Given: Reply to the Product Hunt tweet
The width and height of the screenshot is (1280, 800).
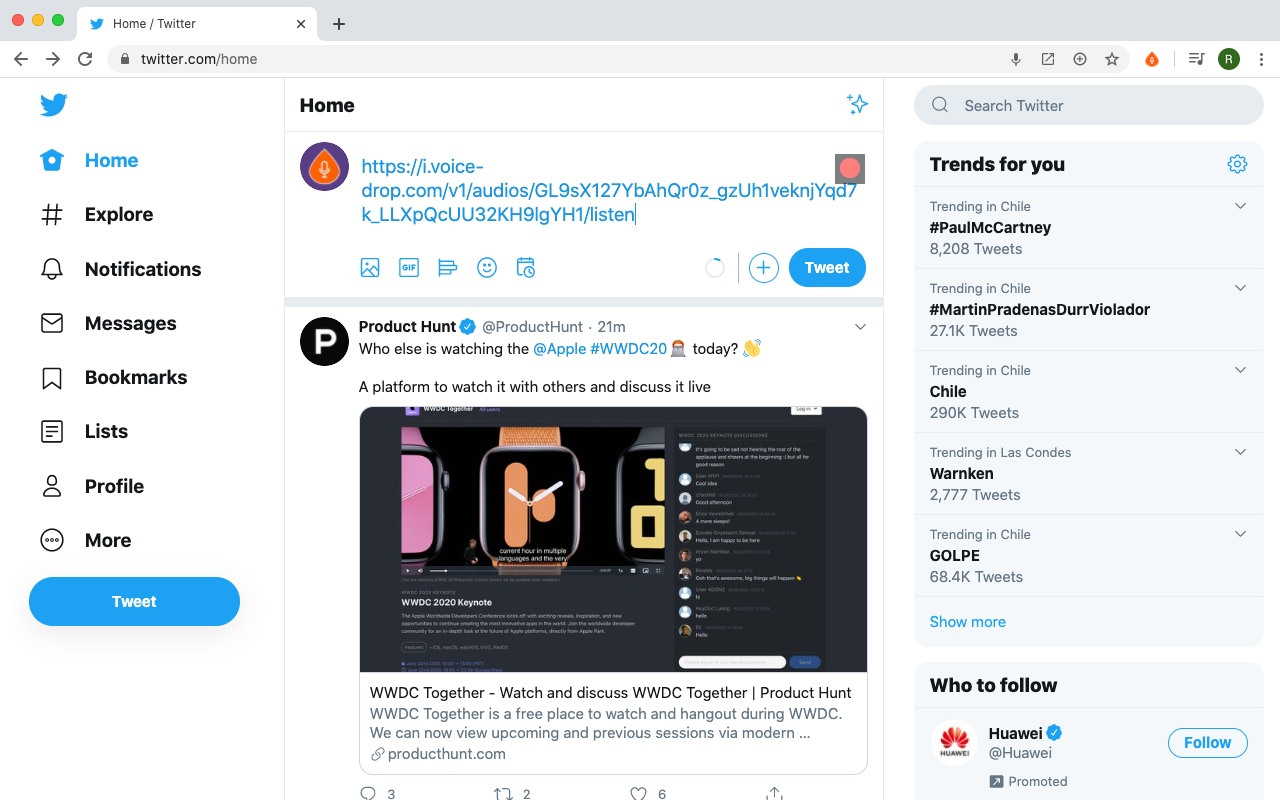Looking at the screenshot, I should coord(368,793).
